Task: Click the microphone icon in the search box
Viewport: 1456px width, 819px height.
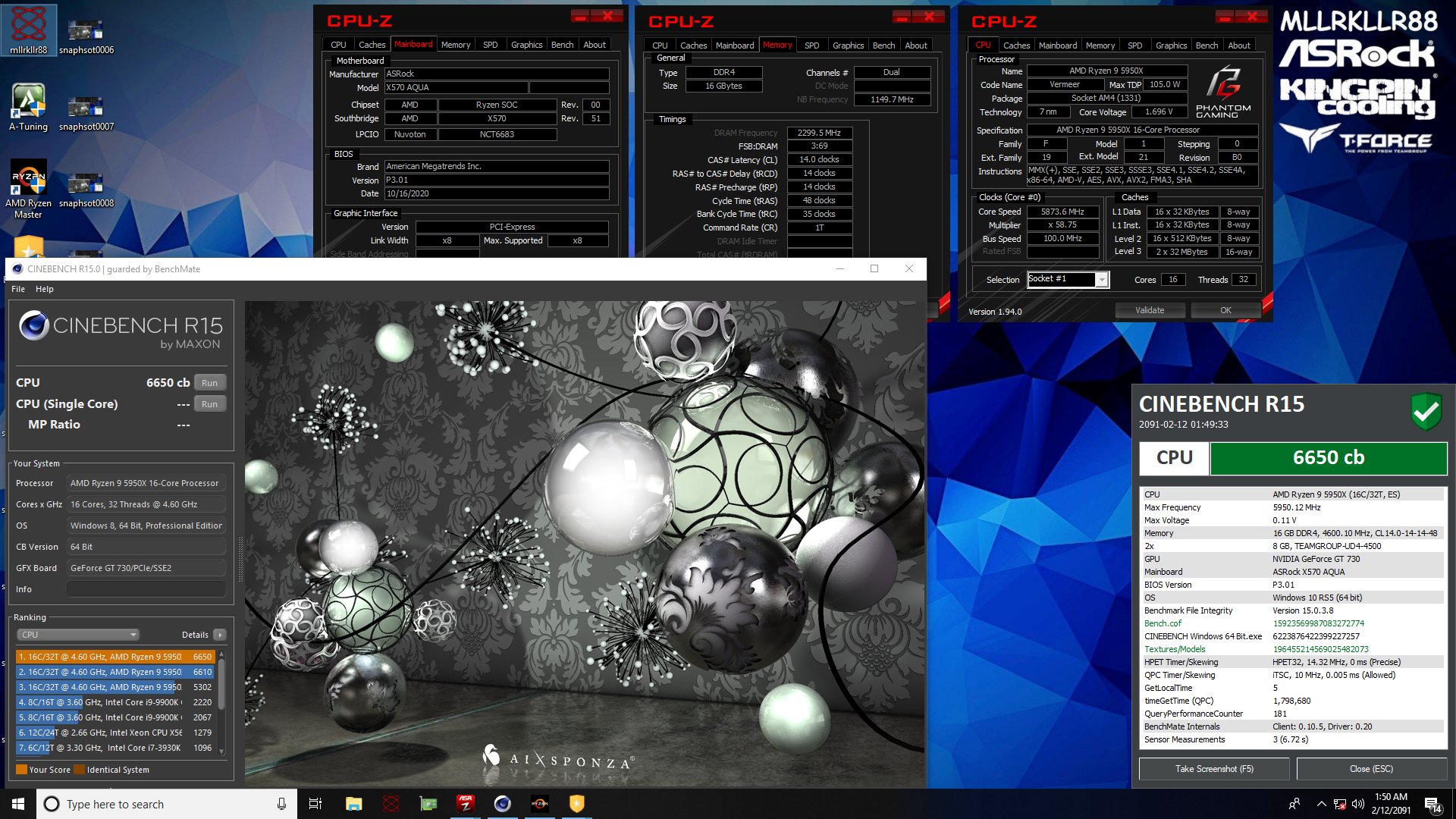Action: point(281,804)
